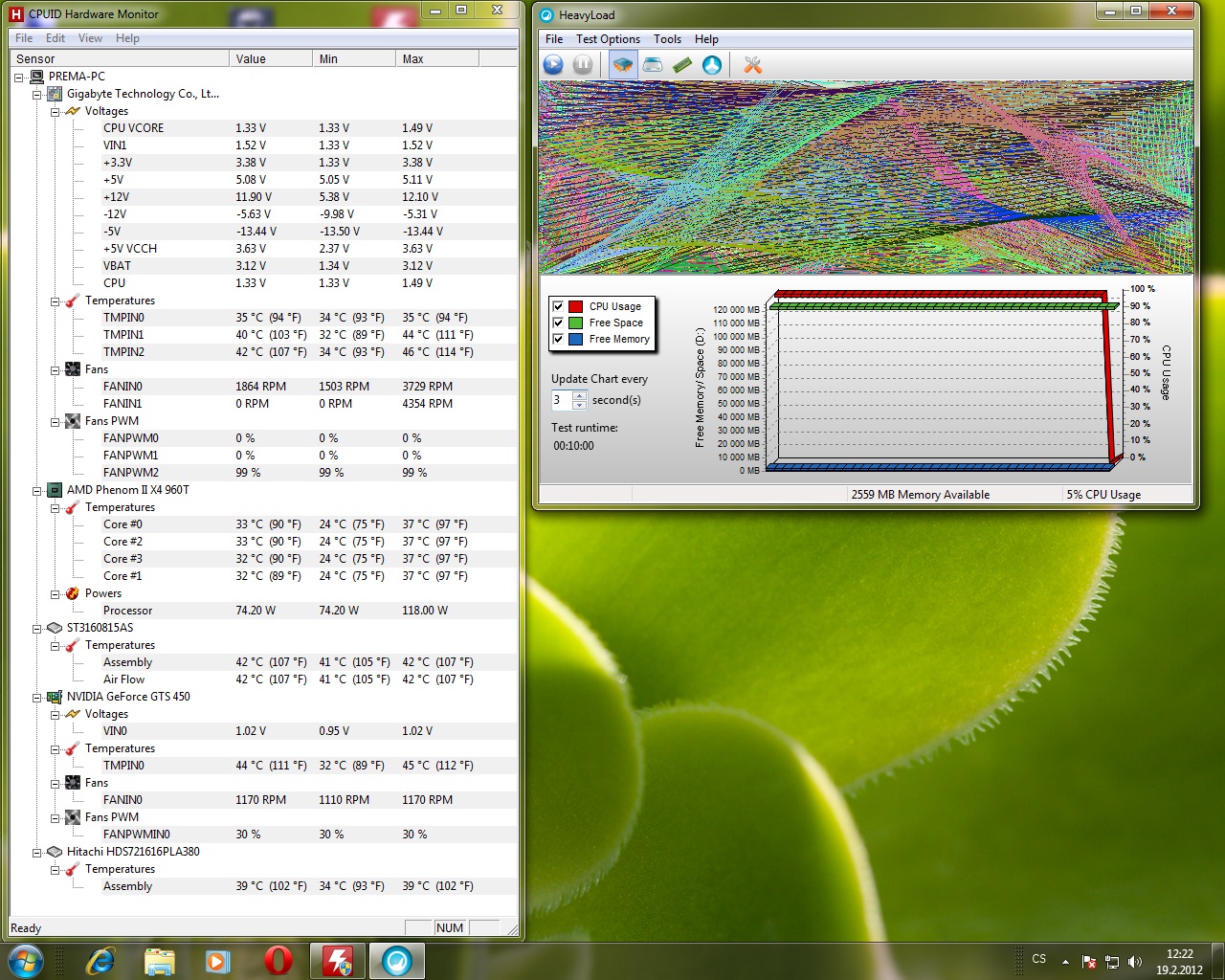1225x980 pixels.
Task: Start the HeavyLoad stress test (play icon)
Action: click(x=553, y=64)
